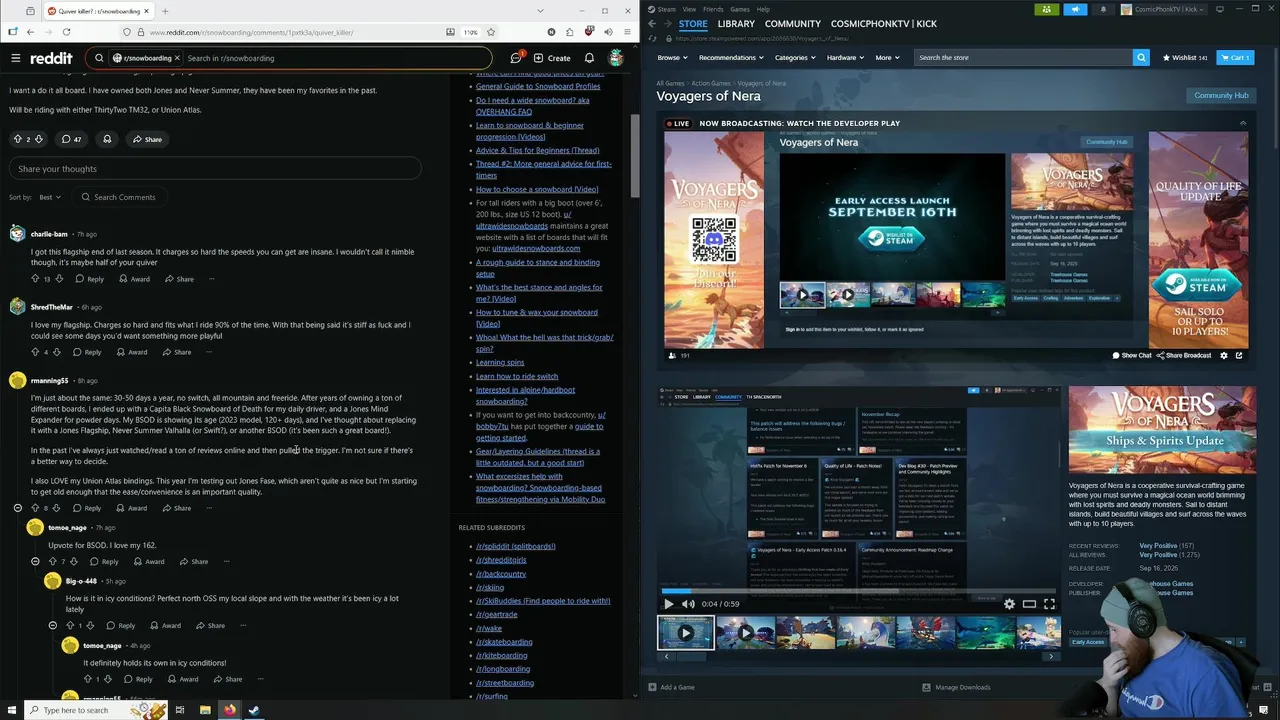Reply to charlie-bam's comment
Viewport: 1280px width, 720px height.
coord(89,279)
